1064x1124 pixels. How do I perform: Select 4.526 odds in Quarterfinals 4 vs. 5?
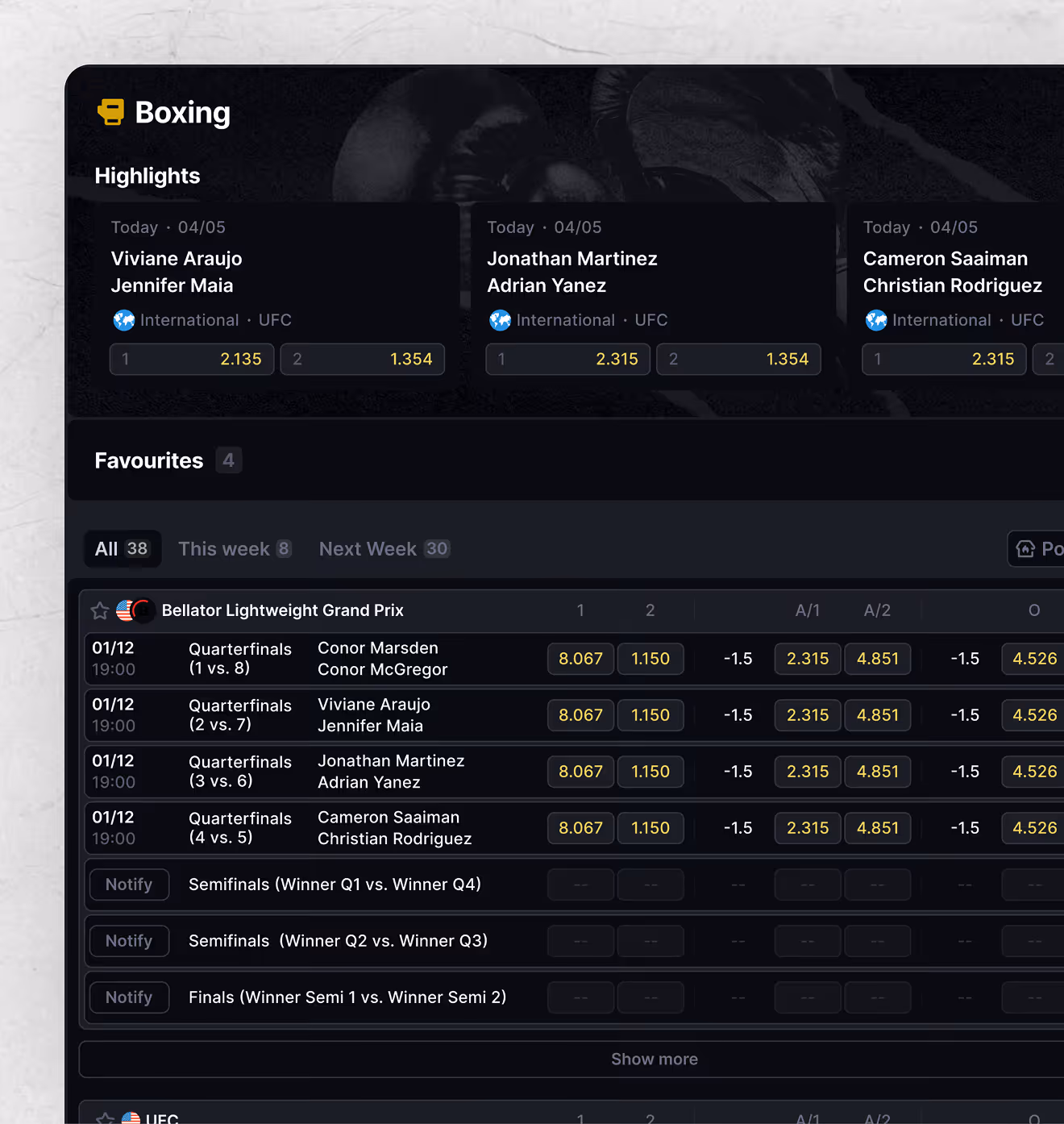(x=1034, y=828)
